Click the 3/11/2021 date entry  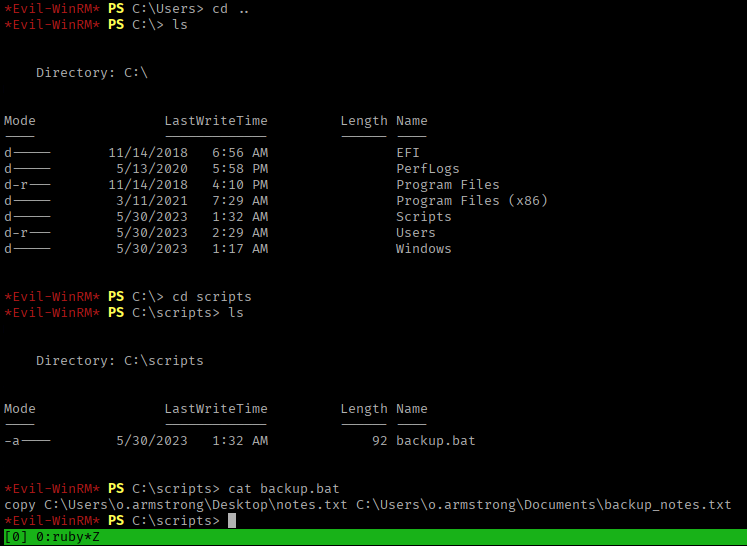point(152,201)
